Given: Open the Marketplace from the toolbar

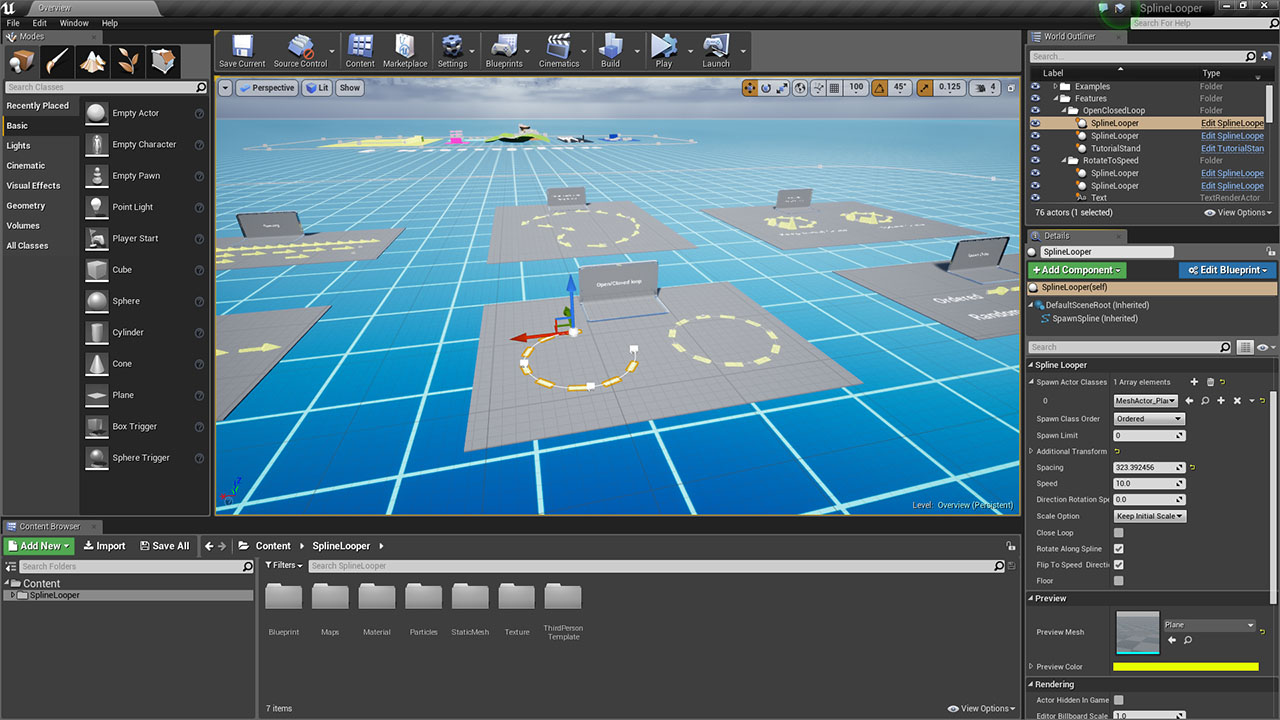Looking at the screenshot, I should point(405,50).
